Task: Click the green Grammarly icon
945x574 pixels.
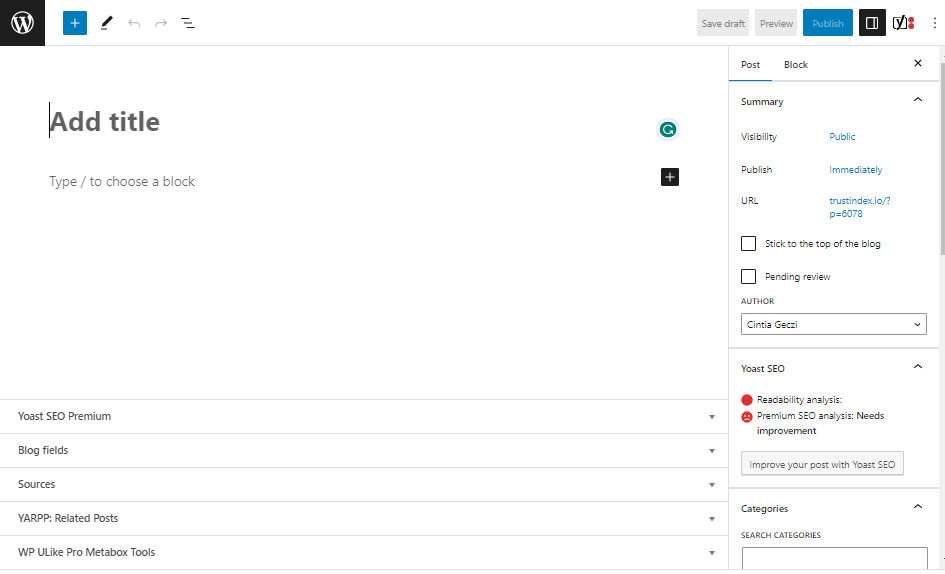Action: (x=668, y=129)
